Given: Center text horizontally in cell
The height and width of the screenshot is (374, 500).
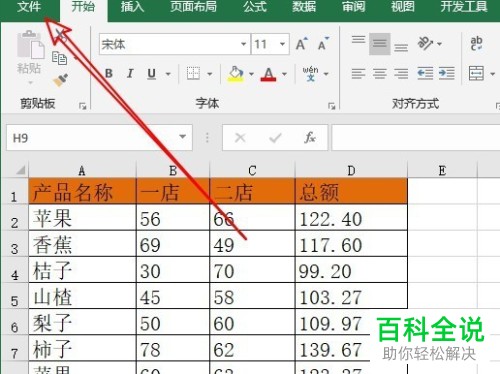Looking at the screenshot, I should point(380,73).
